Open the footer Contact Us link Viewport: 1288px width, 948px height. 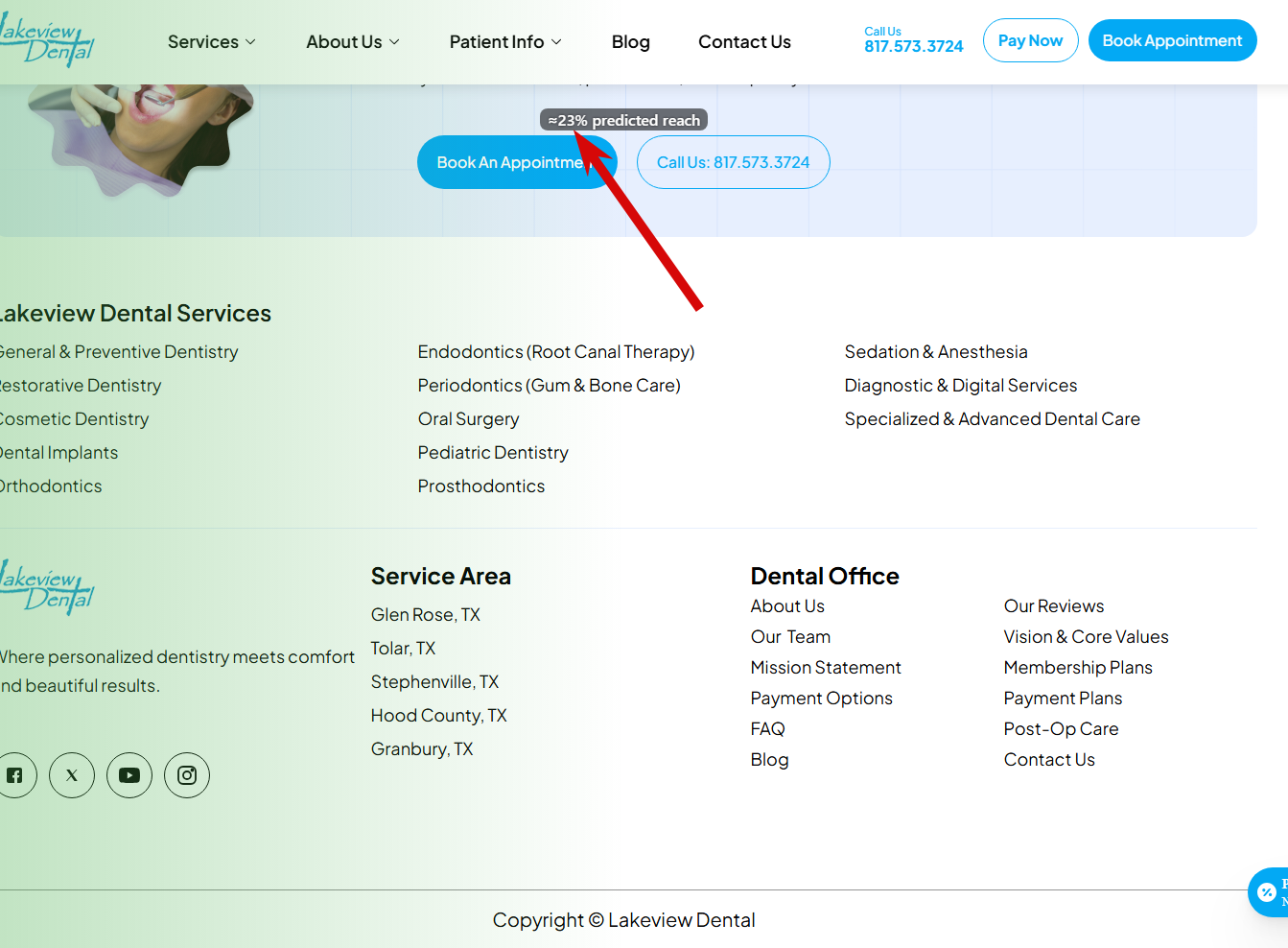(x=1049, y=760)
